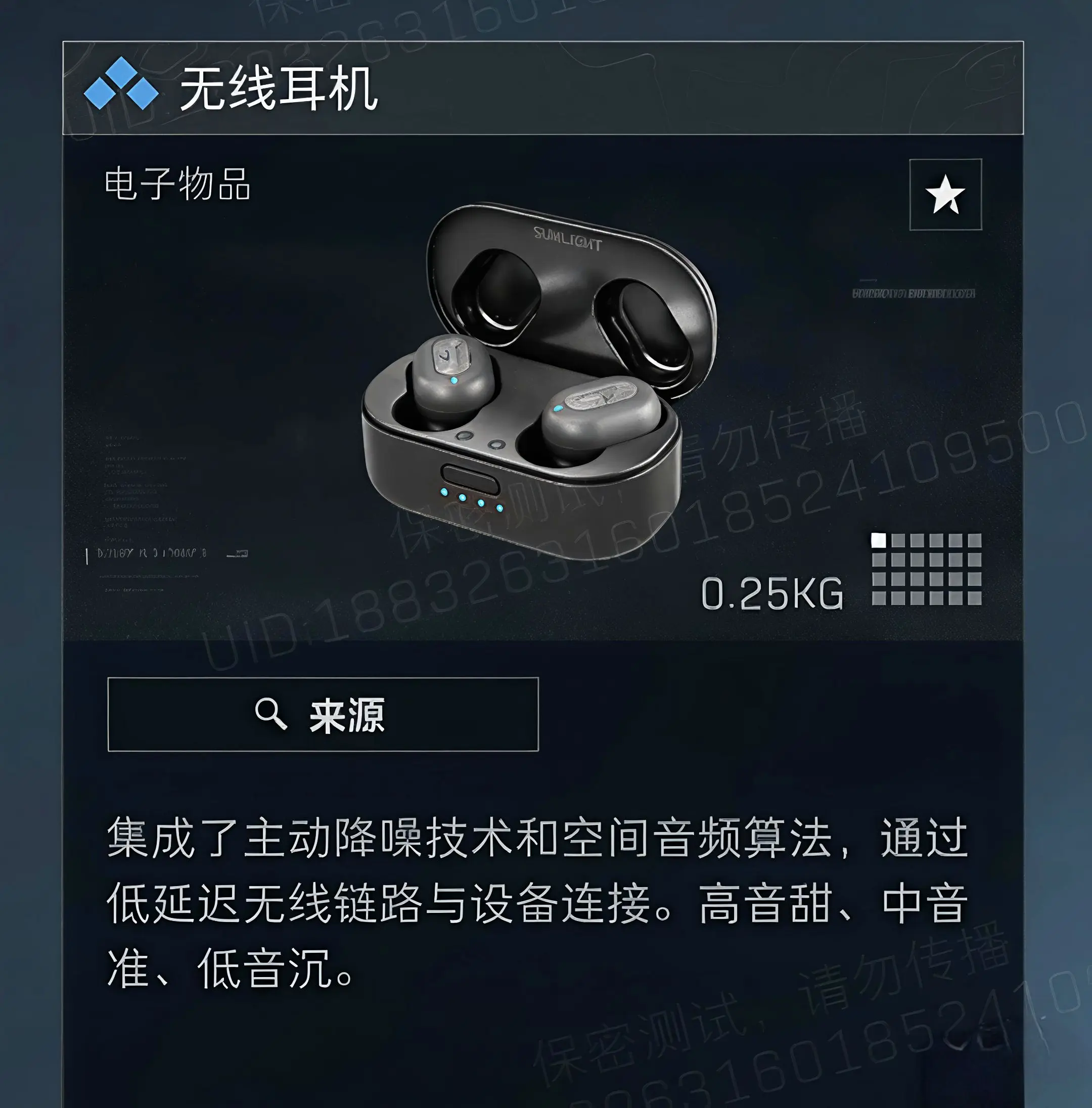1092x1108 pixels.
Task: Click the blue diamond rarity icon
Action: pyautogui.click(x=121, y=84)
